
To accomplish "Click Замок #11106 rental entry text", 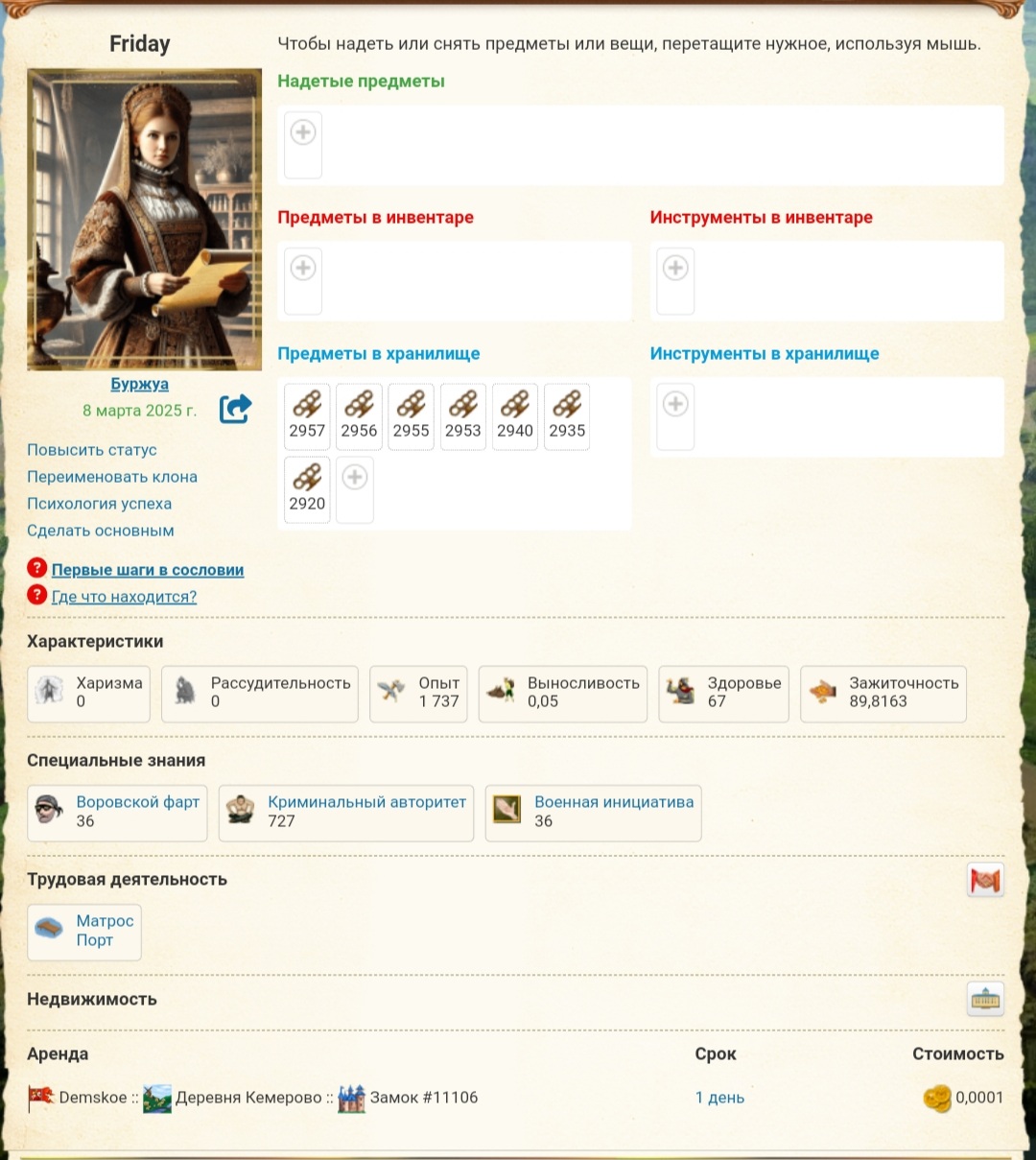I will [424, 1098].
